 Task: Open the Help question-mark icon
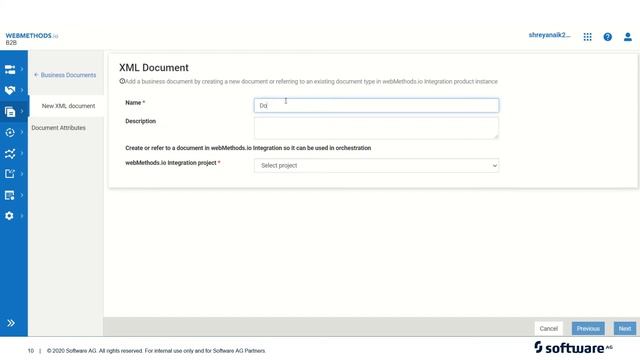pyautogui.click(x=607, y=37)
